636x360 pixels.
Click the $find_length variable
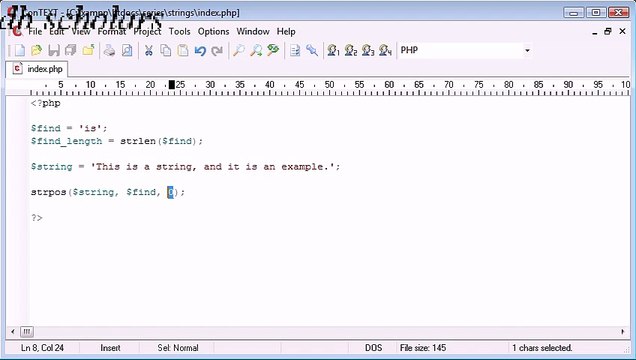(x=67, y=141)
